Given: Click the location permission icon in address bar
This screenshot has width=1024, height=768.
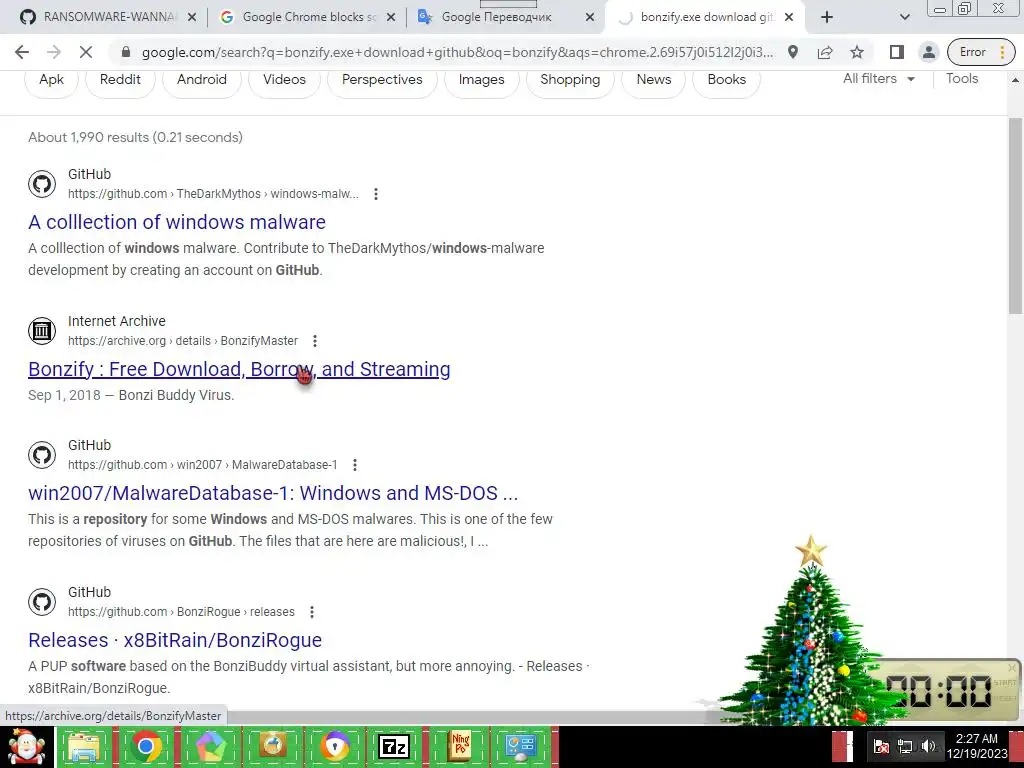Looking at the screenshot, I should (793, 52).
